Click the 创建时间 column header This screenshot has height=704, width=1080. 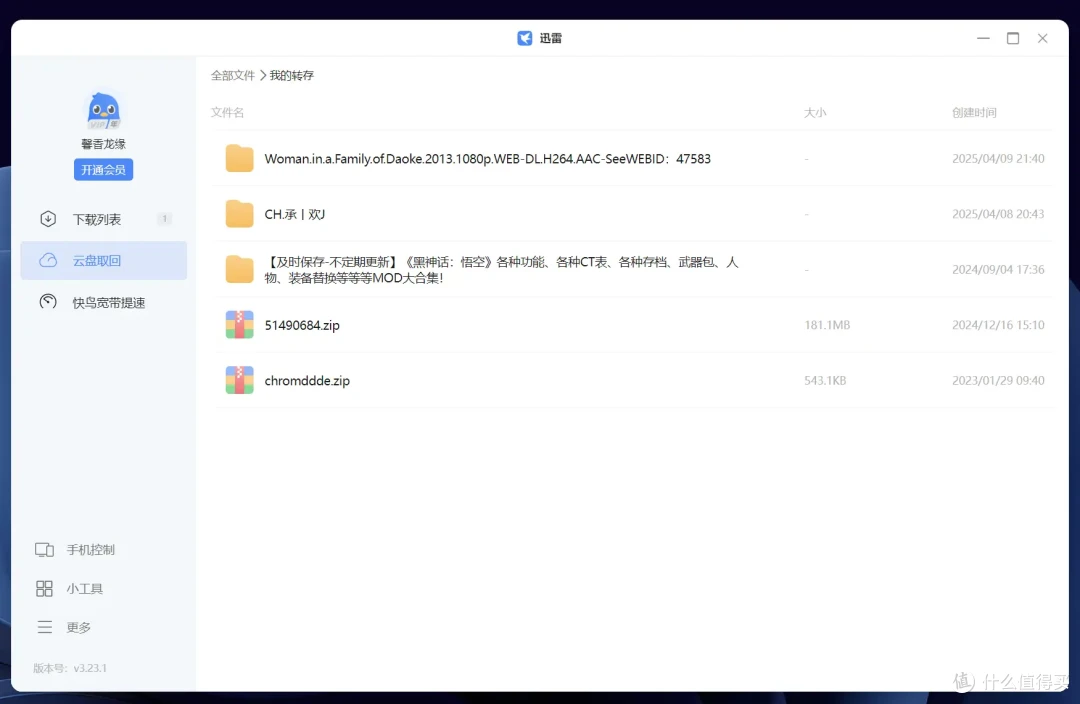pyautogui.click(x=974, y=112)
